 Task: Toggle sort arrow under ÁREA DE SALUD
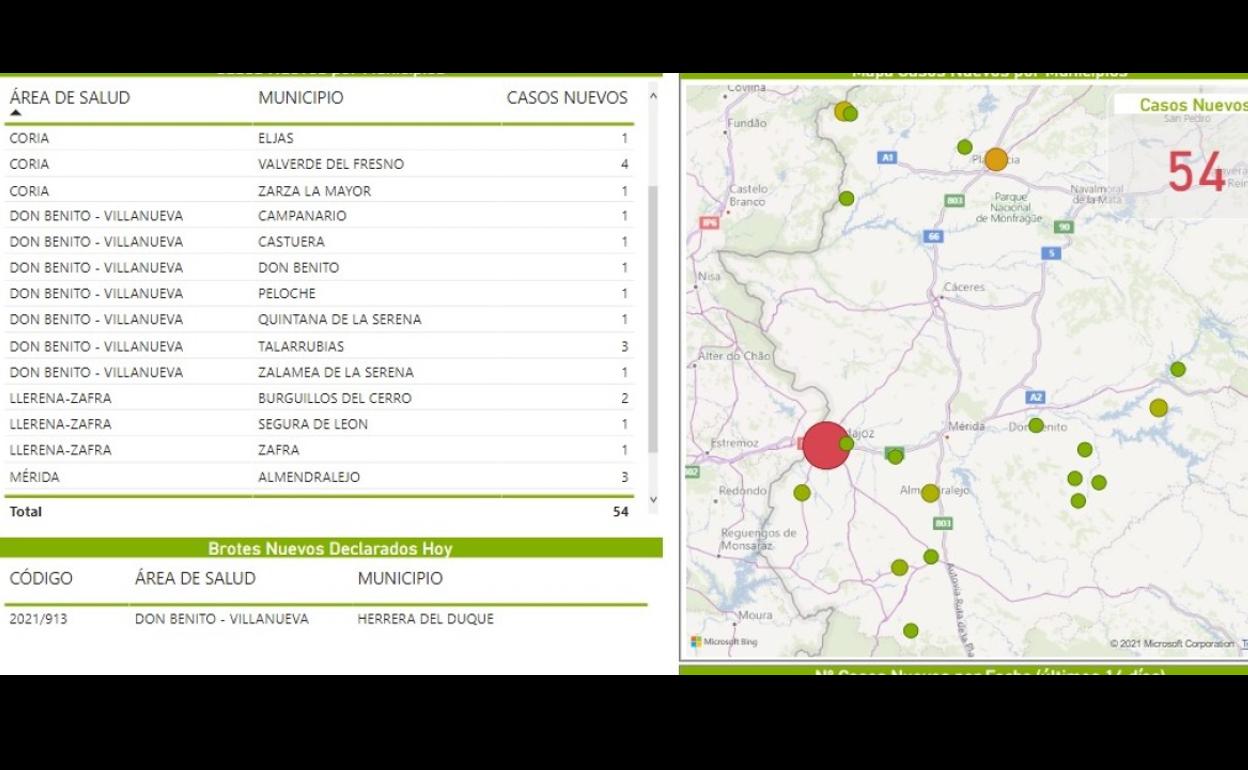tap(15, 113)
